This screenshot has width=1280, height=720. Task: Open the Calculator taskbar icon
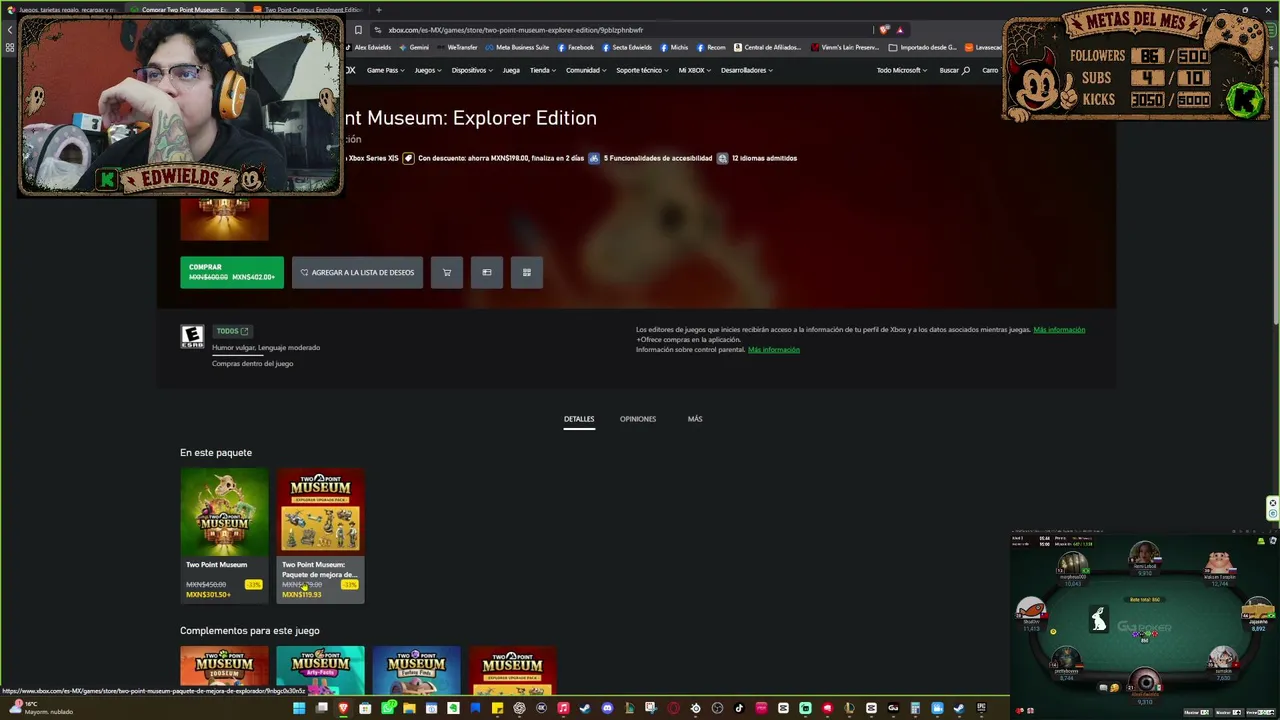915,709
